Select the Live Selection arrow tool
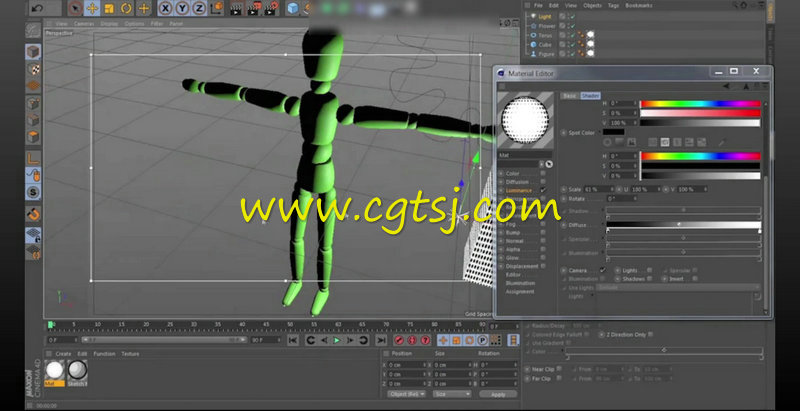The width and height of the screenshot is (800, 411). [x=75, y=8]
